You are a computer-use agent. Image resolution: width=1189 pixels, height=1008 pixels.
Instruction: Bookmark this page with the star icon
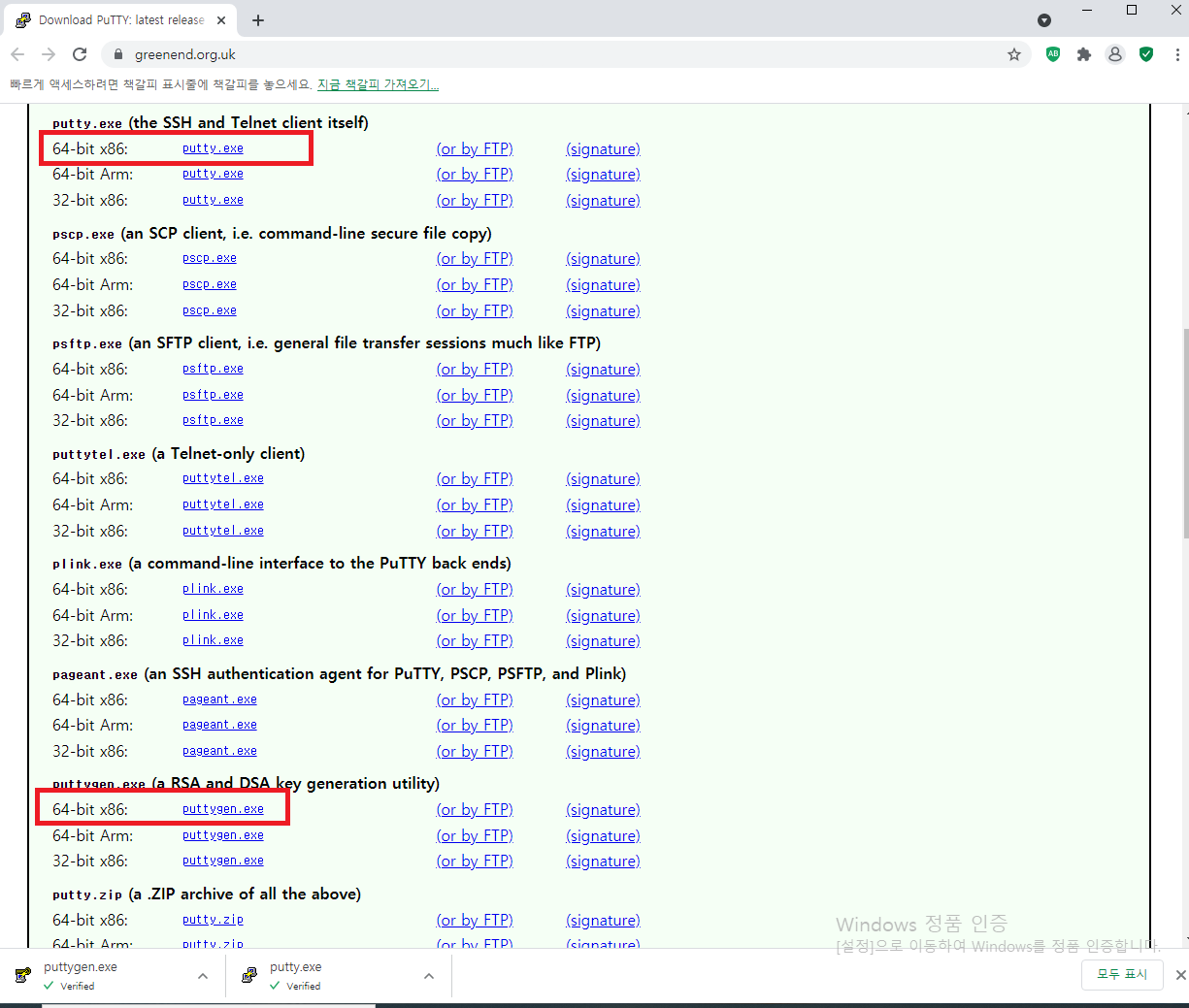pyautogui.click(x=1014, y=54)
